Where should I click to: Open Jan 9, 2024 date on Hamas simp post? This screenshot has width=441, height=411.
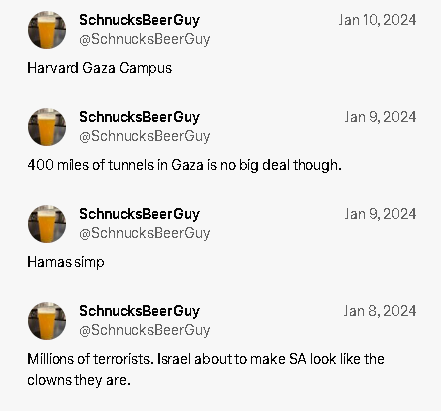(x=380, y=214)
